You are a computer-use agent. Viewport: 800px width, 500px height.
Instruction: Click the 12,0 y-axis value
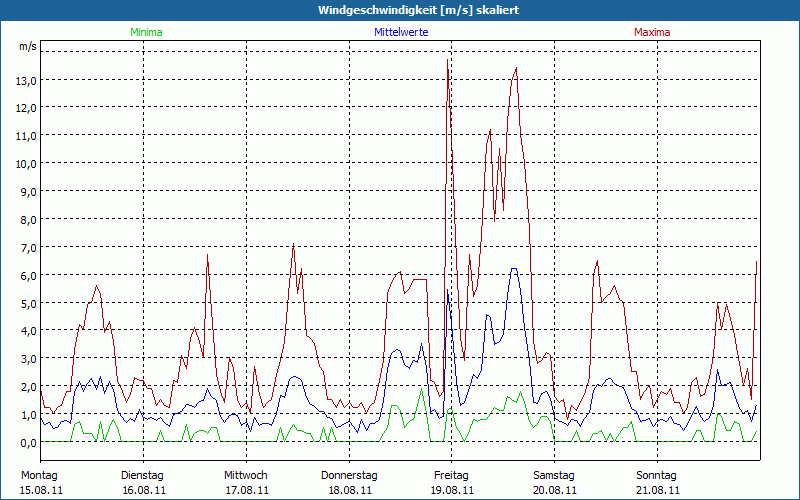pos(28,108)
